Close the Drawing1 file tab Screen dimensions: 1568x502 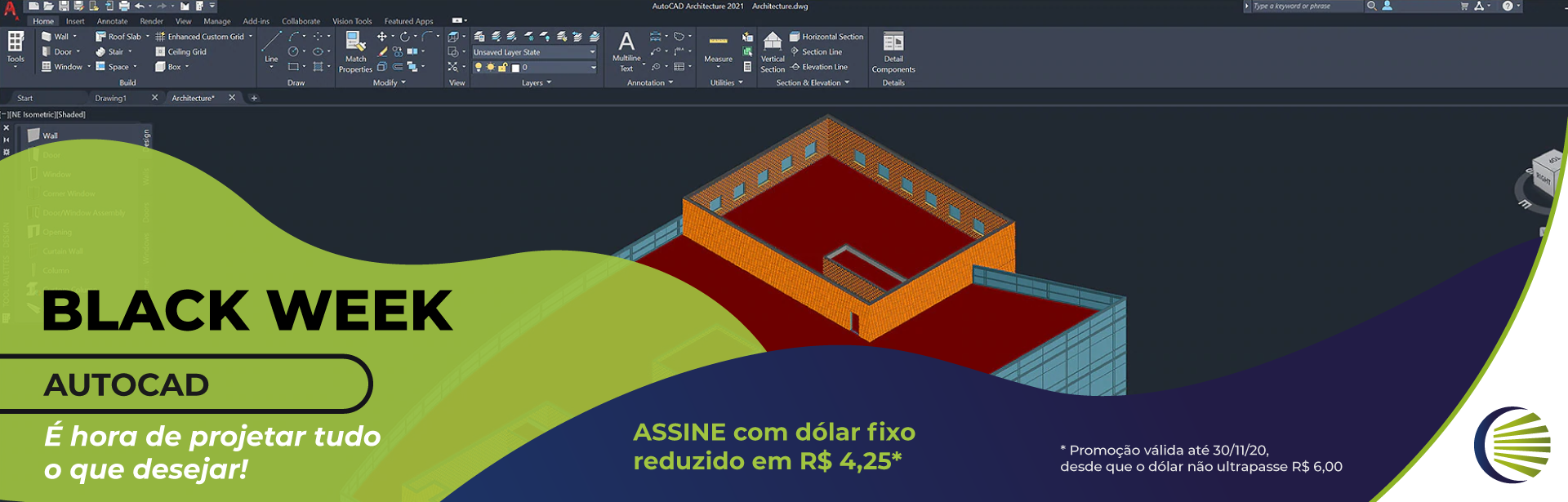154,98
